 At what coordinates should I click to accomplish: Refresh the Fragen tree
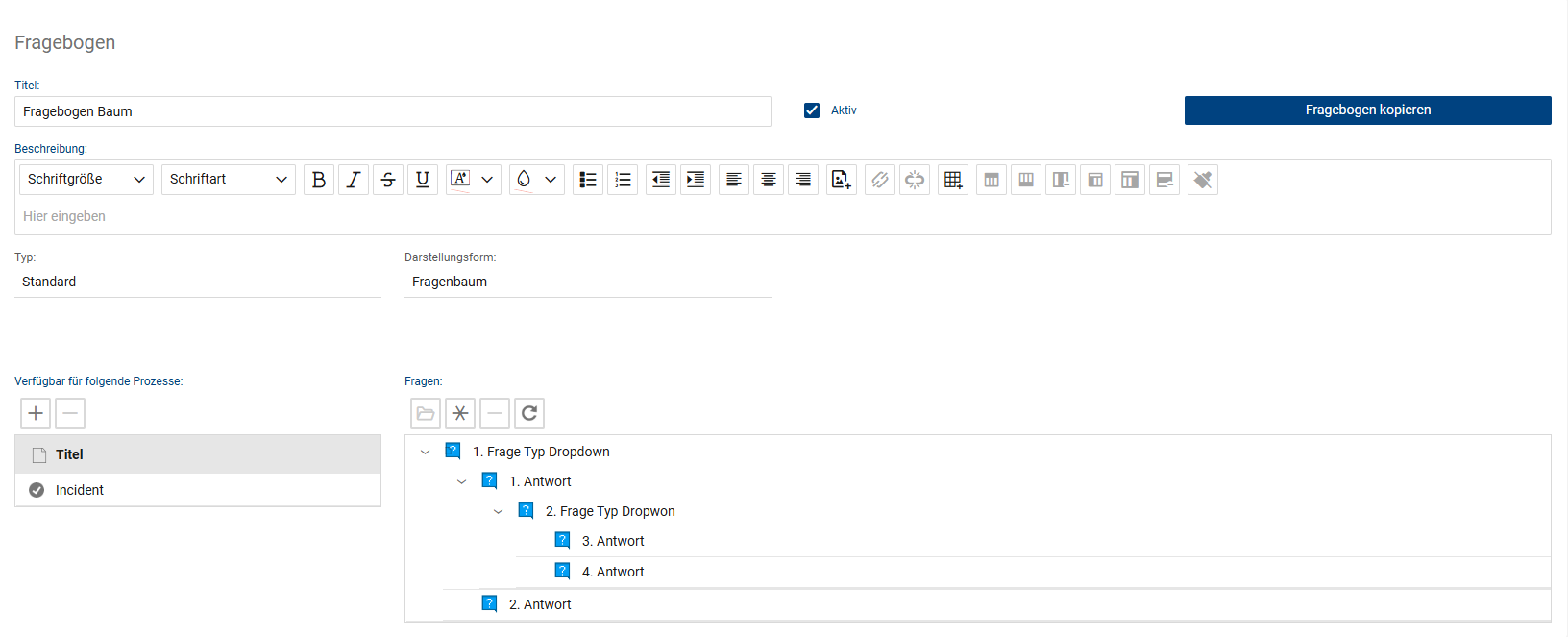529,413
